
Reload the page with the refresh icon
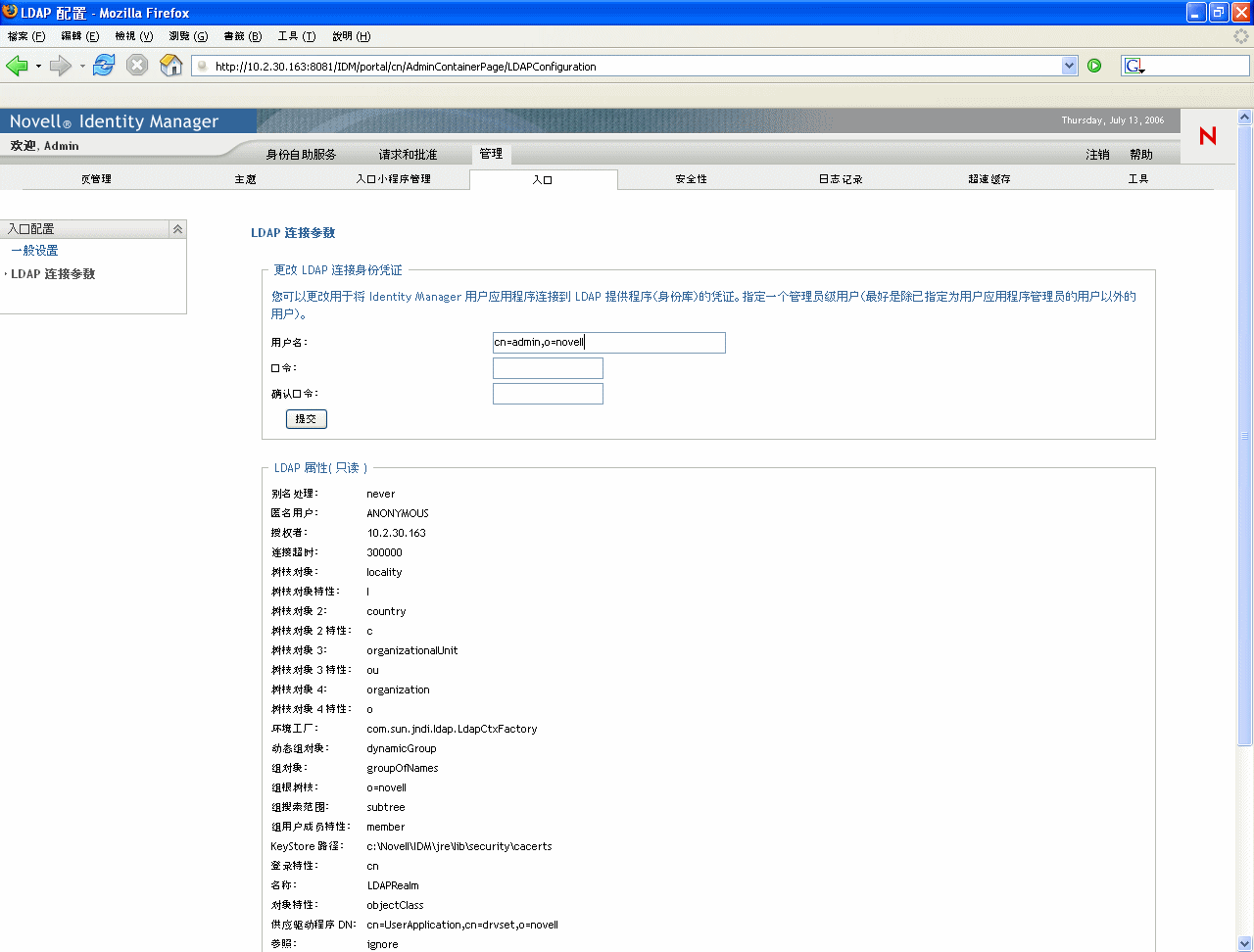(x=104, y=66)
